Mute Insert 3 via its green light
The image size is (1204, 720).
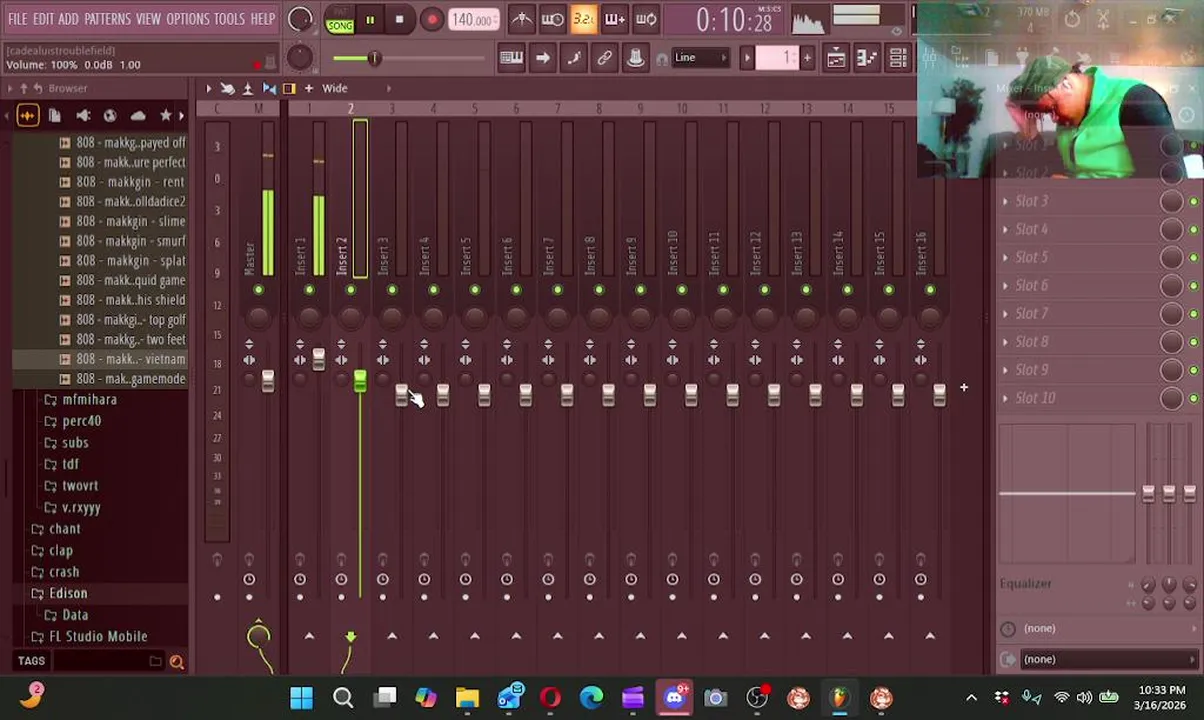392,290
